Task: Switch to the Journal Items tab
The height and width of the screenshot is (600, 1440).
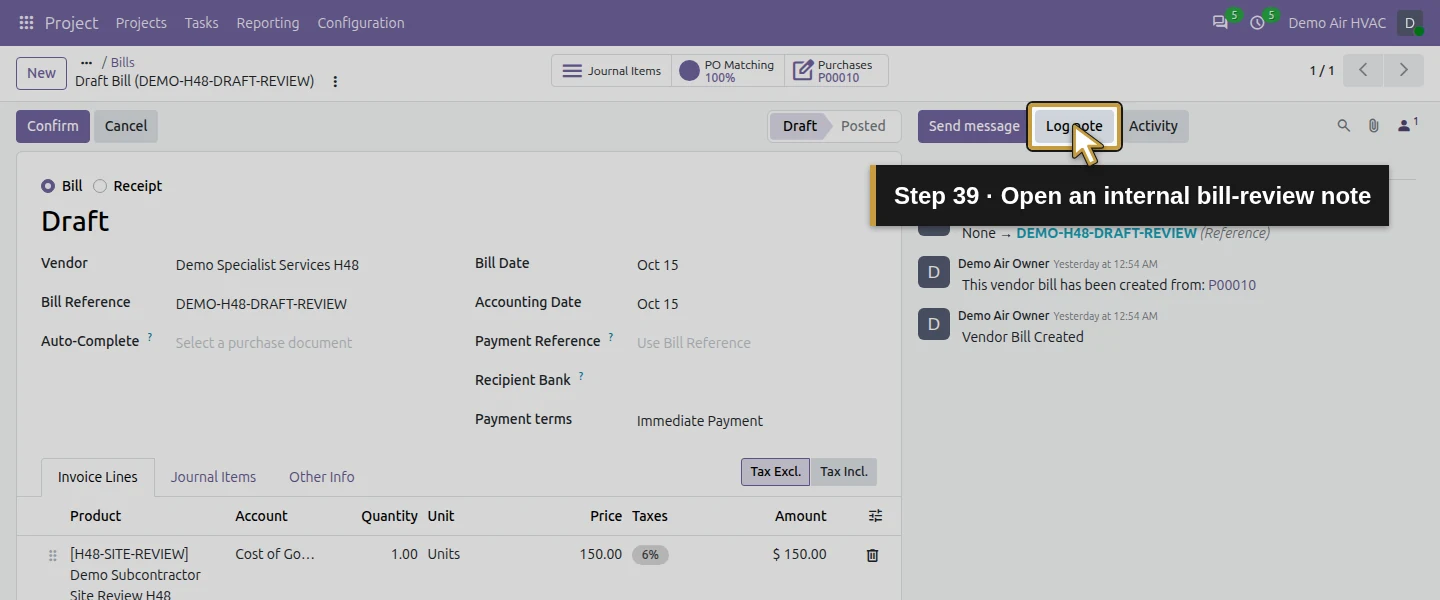Action: (213, 477)
